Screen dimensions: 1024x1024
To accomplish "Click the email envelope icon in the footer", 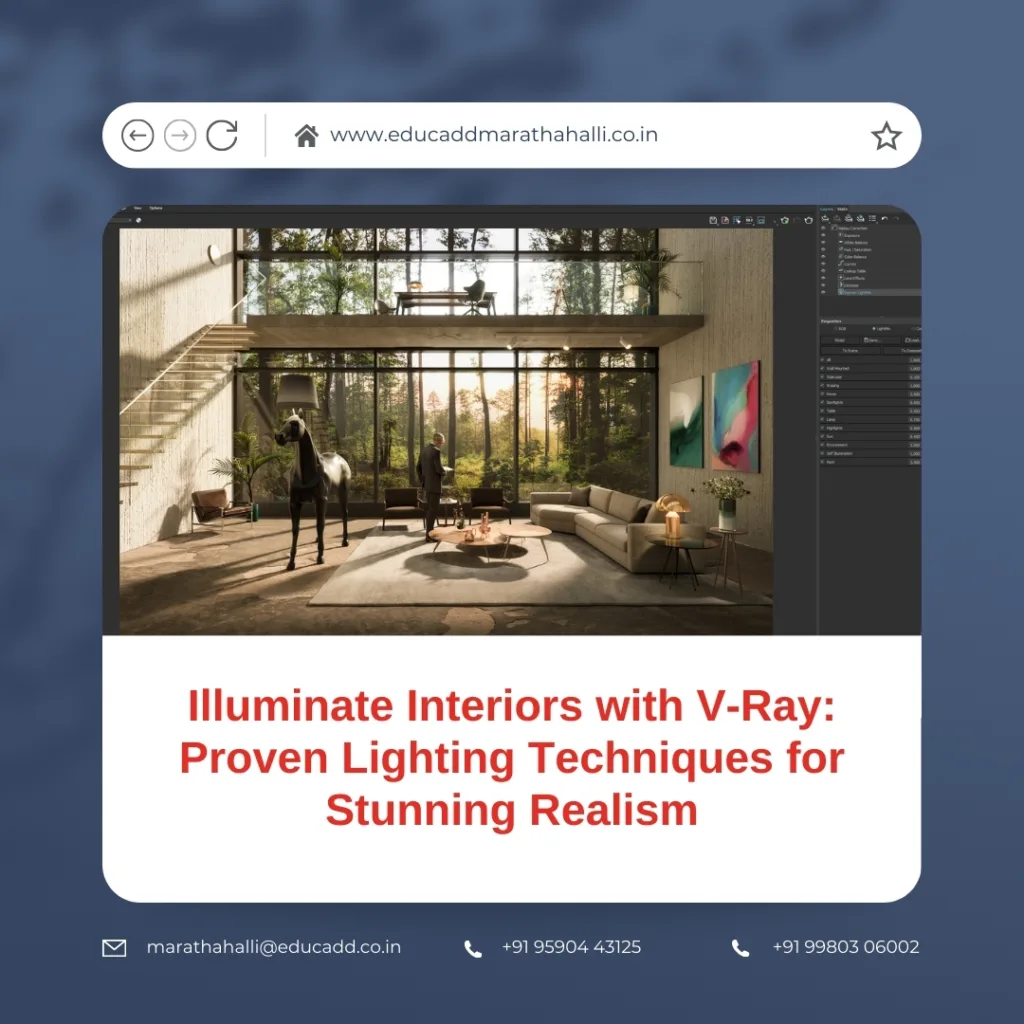I will click(x=115, y=946).
